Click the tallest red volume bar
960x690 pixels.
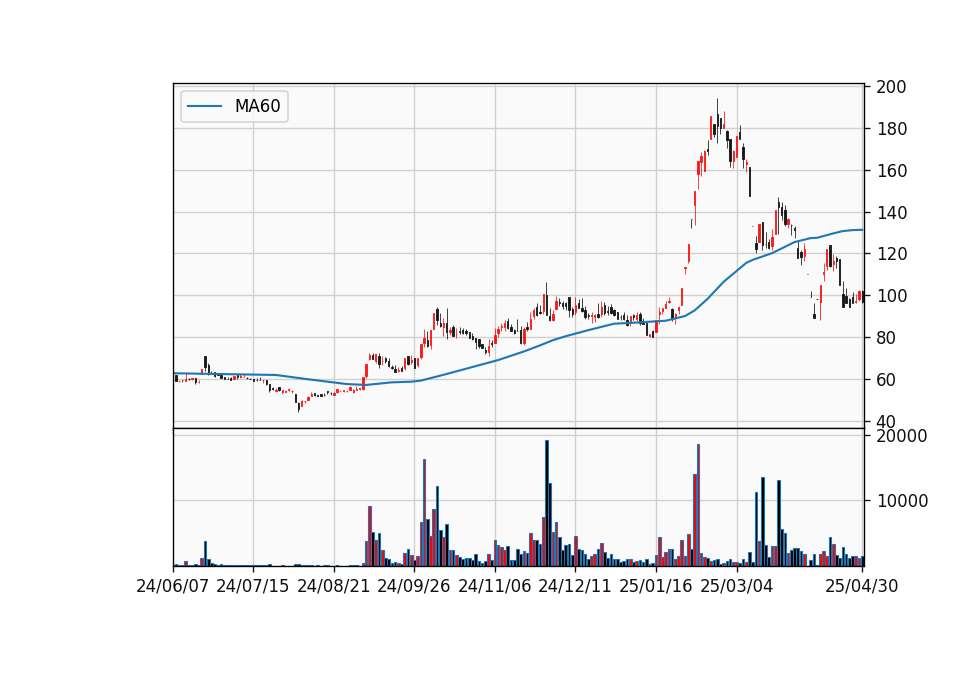pos(699,505)
